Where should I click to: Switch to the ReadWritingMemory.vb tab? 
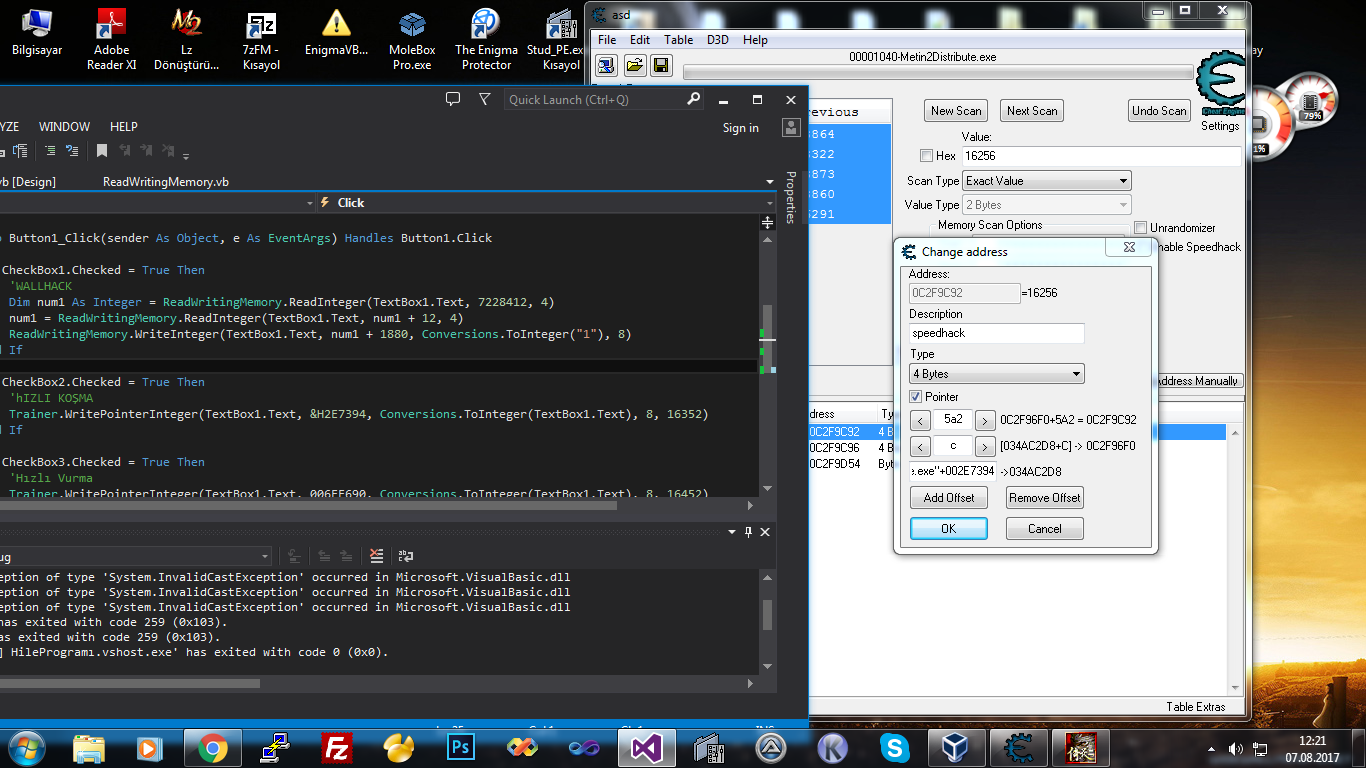[166, 182]
